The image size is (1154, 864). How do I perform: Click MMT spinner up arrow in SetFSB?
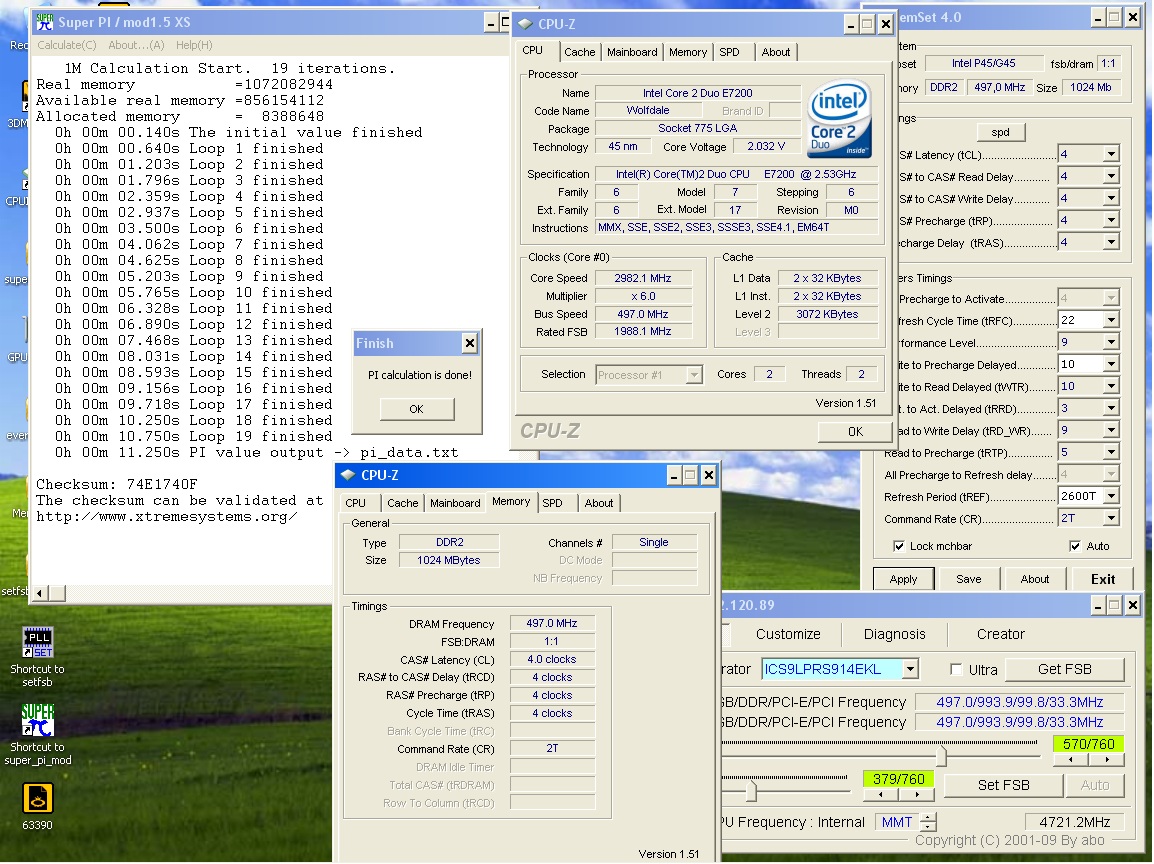929,817
